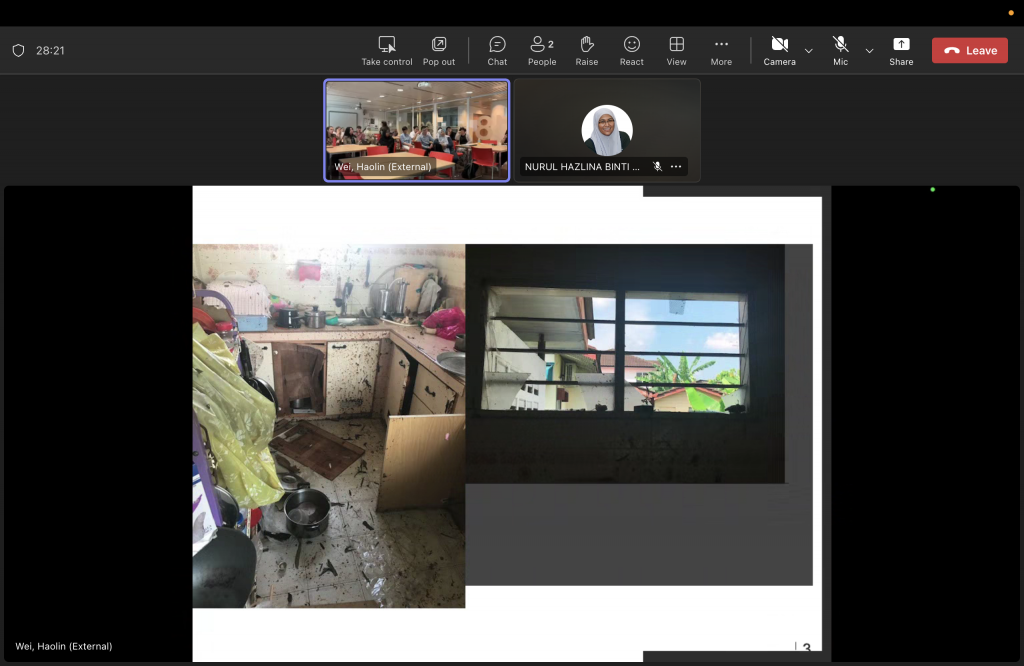The height and width of the screenshot is (666, 1024).
Task: Expand the Camera options chevron
Action: pos(808,51)
